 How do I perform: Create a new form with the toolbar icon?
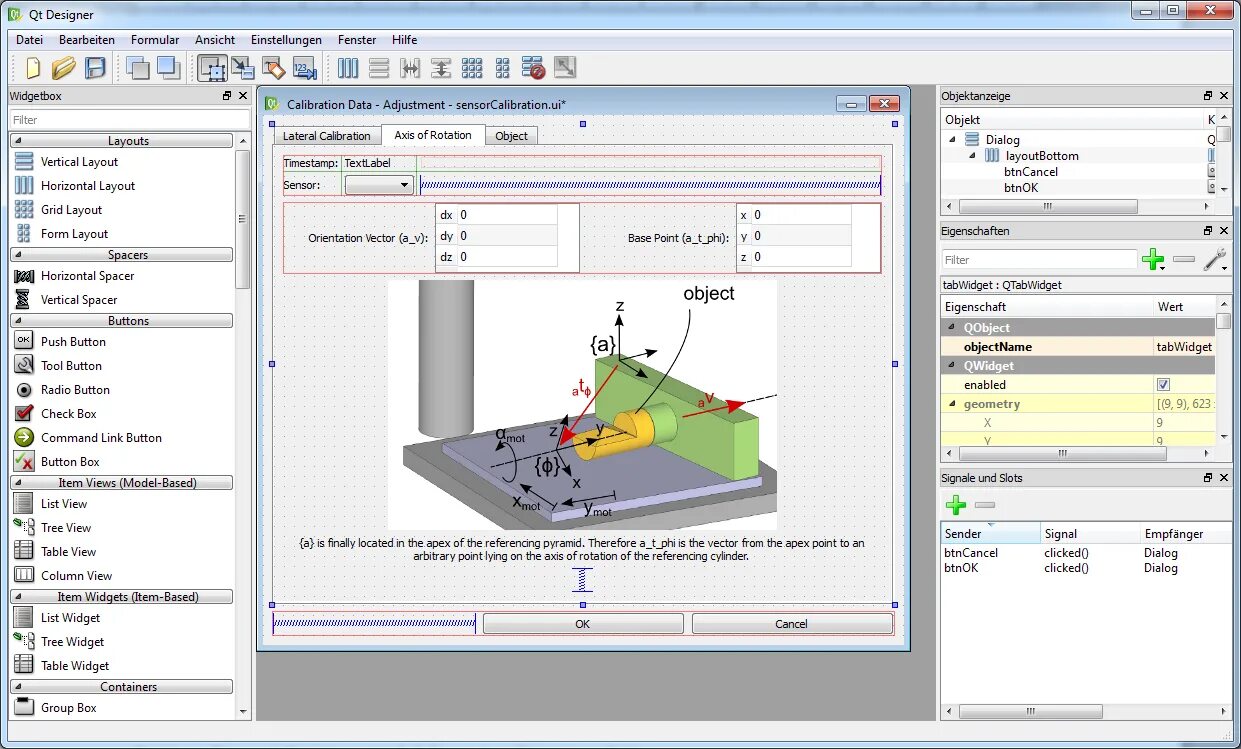(33, 68)
